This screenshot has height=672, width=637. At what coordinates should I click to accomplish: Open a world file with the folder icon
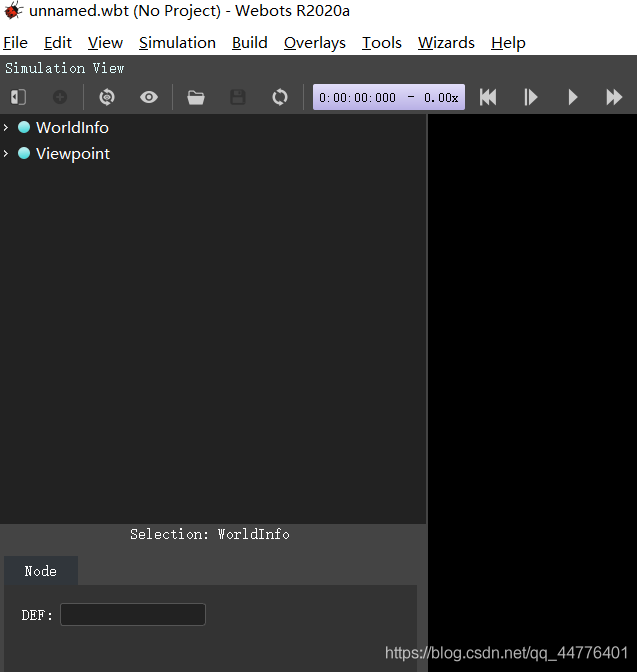click(x=196, y=97)
